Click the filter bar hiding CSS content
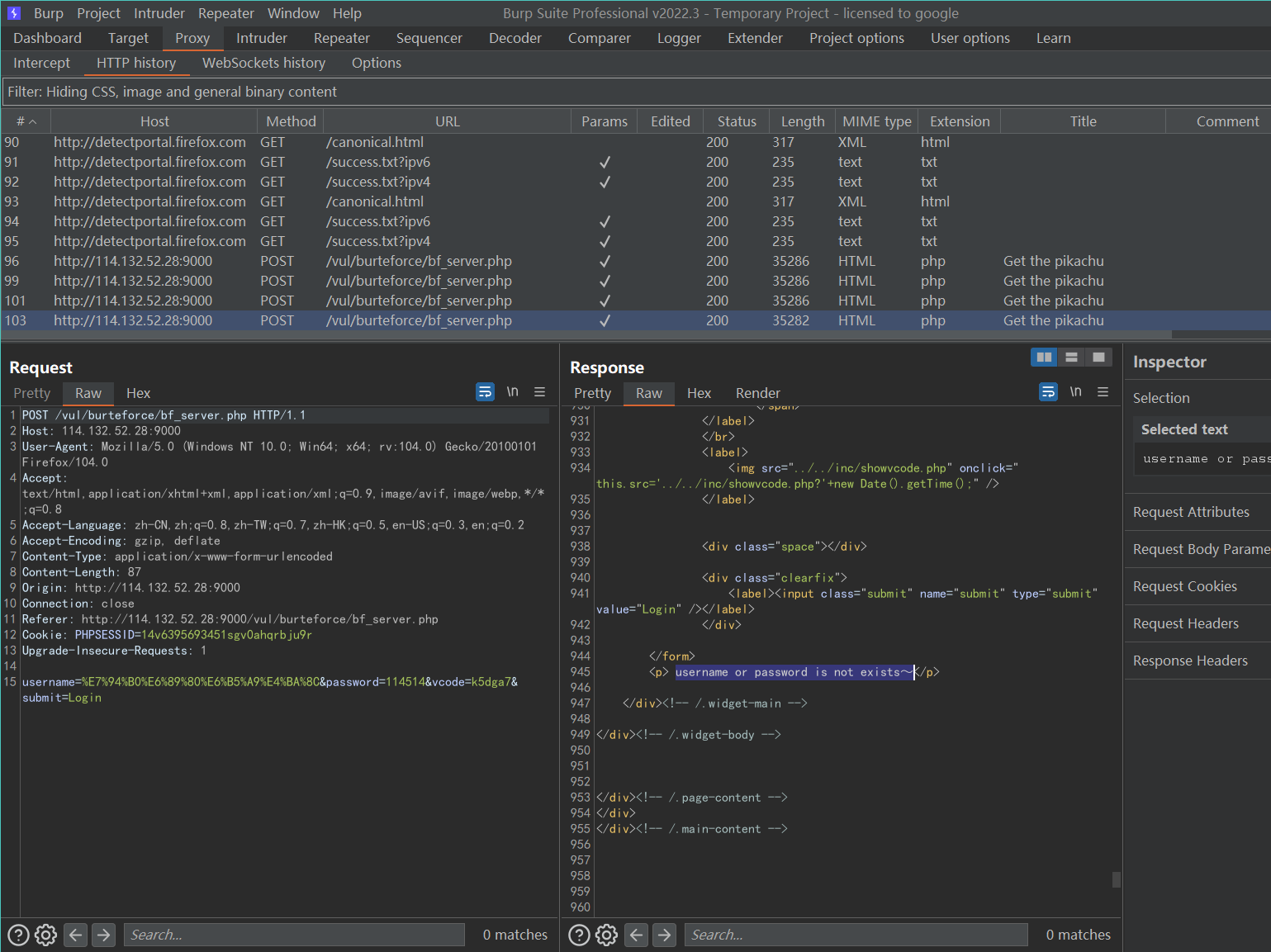This screenshot has width=1271, height=952. (x=636, y=92)
